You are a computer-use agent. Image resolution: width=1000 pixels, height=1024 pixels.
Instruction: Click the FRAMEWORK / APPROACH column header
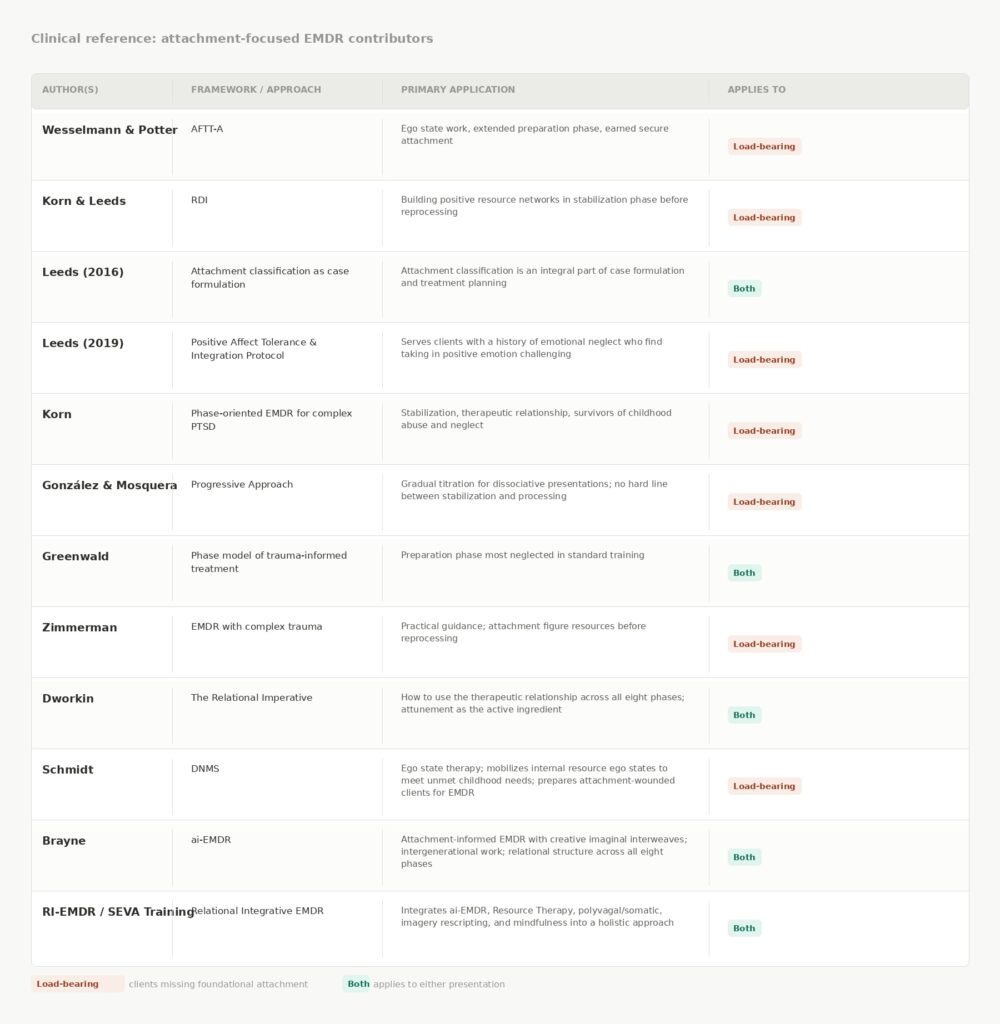(256, 90)
